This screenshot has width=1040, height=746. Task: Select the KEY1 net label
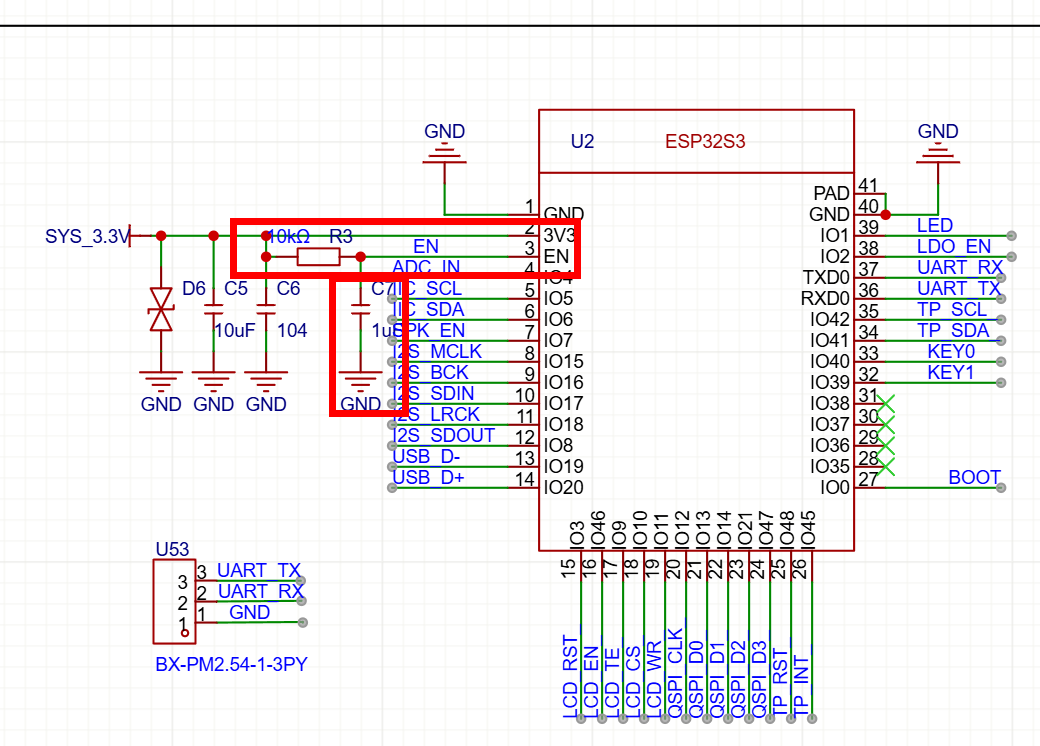click(950, 372)
